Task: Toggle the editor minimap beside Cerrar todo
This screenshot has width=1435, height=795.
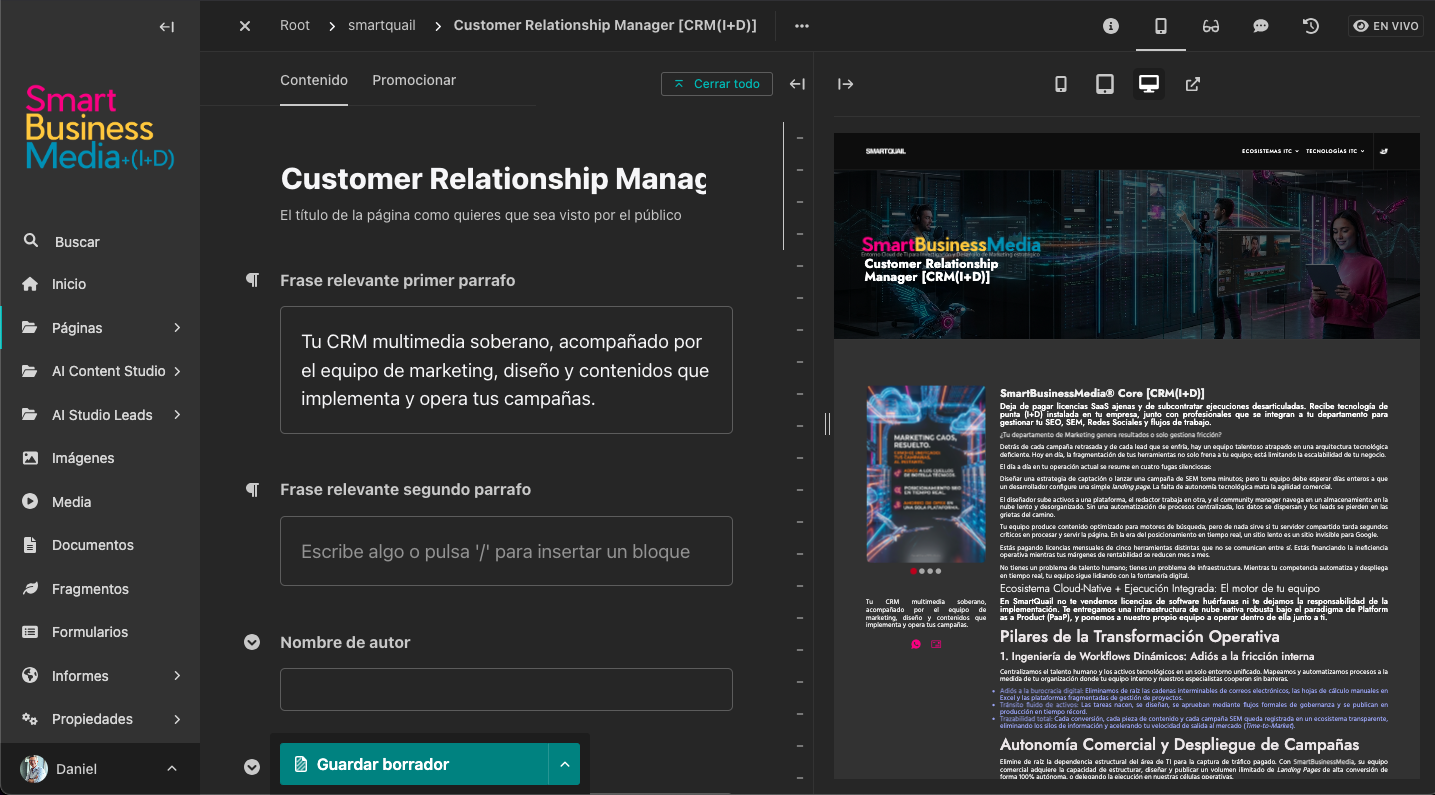Action: click(797, 84)
